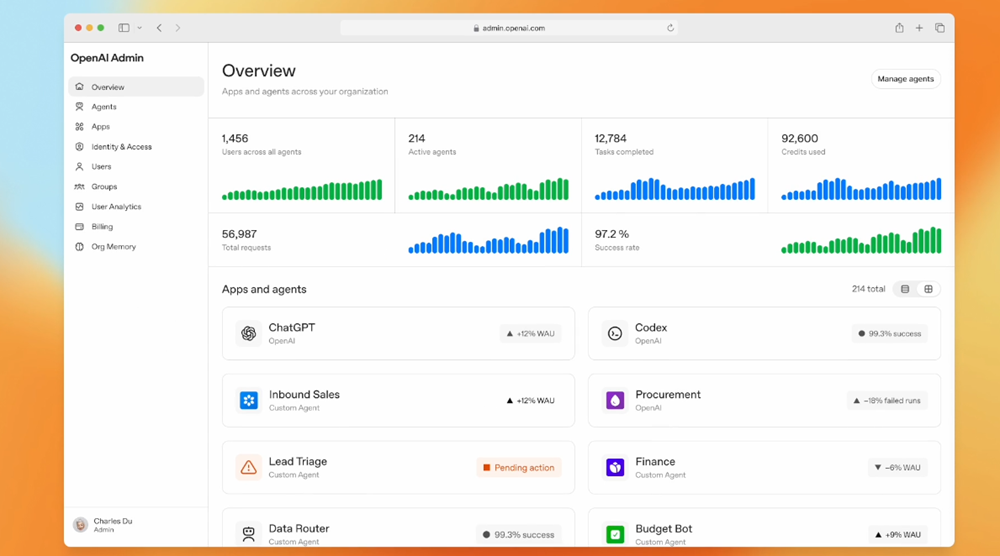The width and height of the screenshot is (1000, 556).
Task: Switch to list view layout
Action: click(905, 289)
